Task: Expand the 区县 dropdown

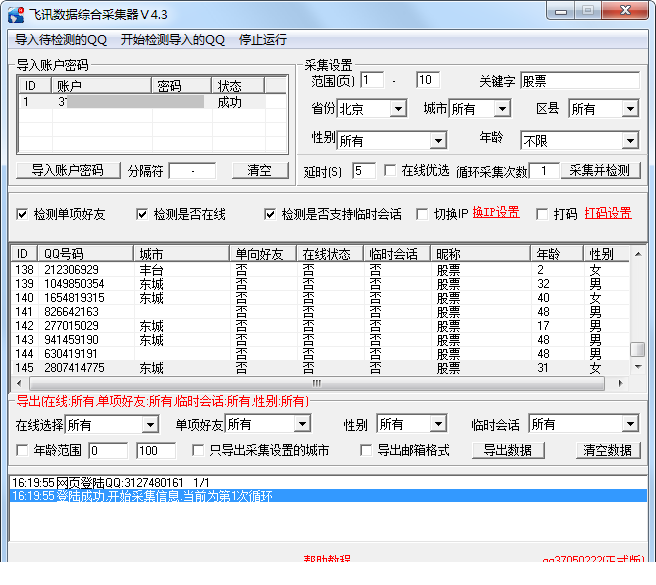Action: 630,109
